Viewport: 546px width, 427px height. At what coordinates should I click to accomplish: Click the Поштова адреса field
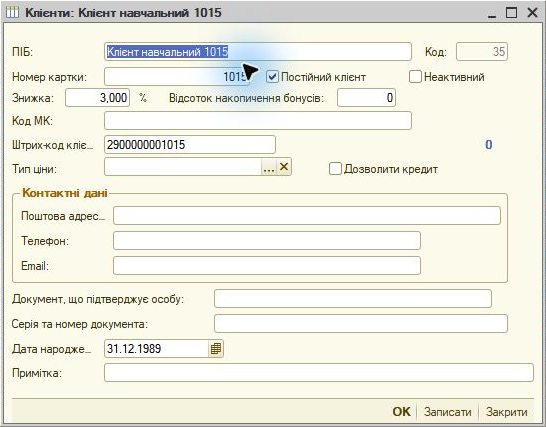pyautogui.click(x=307, y=216)
